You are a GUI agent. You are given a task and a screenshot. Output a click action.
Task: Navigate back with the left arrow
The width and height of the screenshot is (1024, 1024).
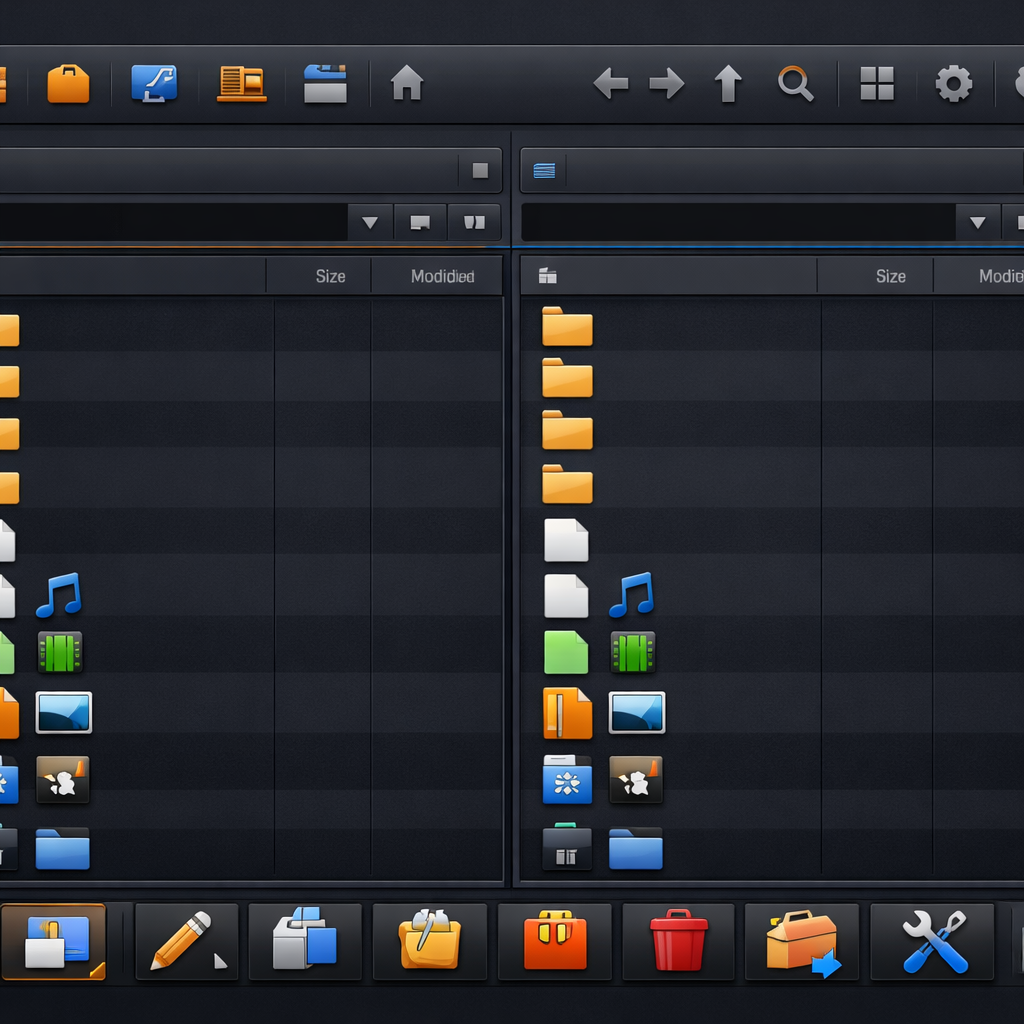pyautogui.click(x=610, y=84)
